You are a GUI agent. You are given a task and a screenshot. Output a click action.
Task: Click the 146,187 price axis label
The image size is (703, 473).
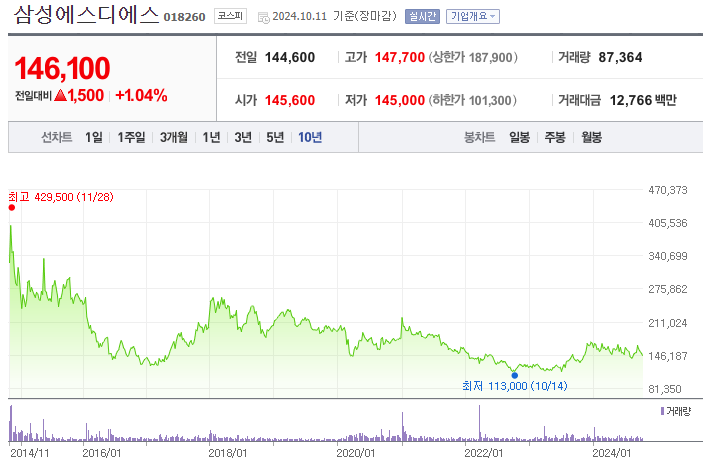coord(668,356)
